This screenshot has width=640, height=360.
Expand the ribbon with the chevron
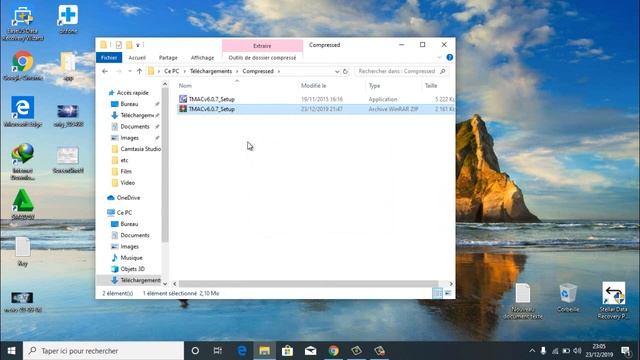point(439,58)
